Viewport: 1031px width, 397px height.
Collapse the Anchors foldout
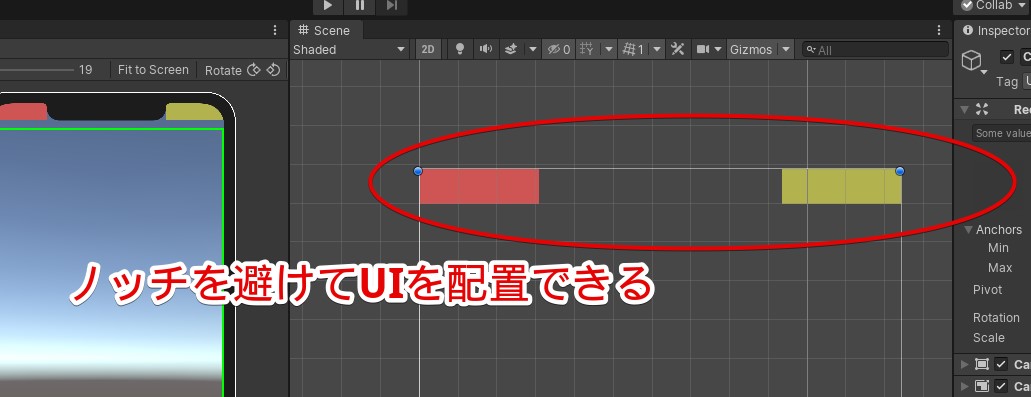point(969,229)
